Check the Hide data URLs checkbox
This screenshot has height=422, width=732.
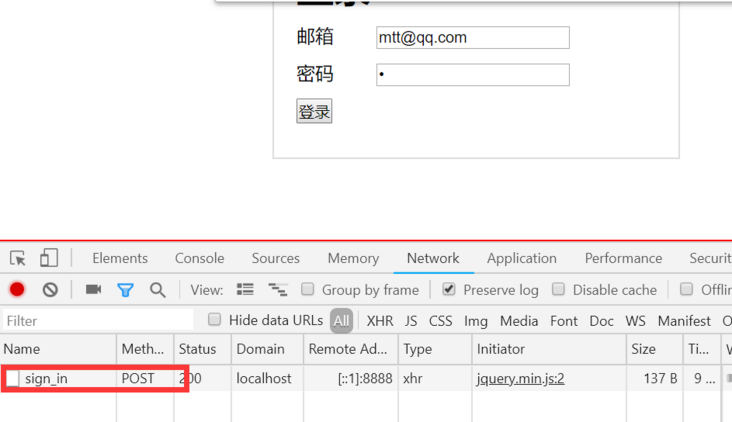[x=214, y=319]
